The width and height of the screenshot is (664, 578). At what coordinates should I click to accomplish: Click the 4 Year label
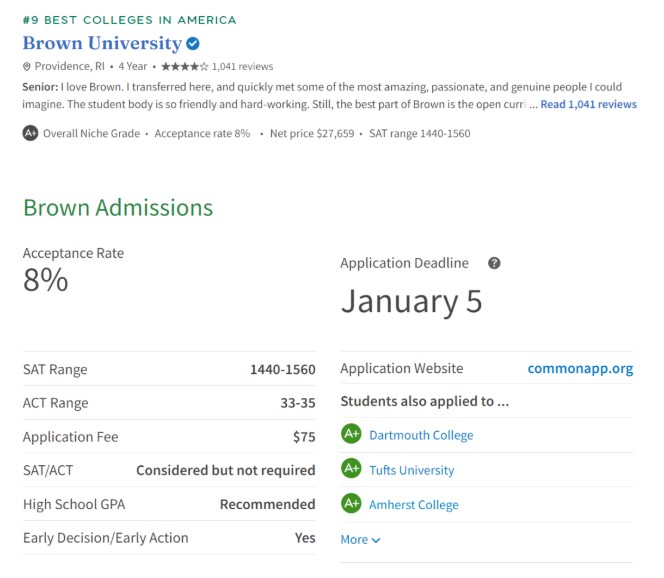click(133, 66)
